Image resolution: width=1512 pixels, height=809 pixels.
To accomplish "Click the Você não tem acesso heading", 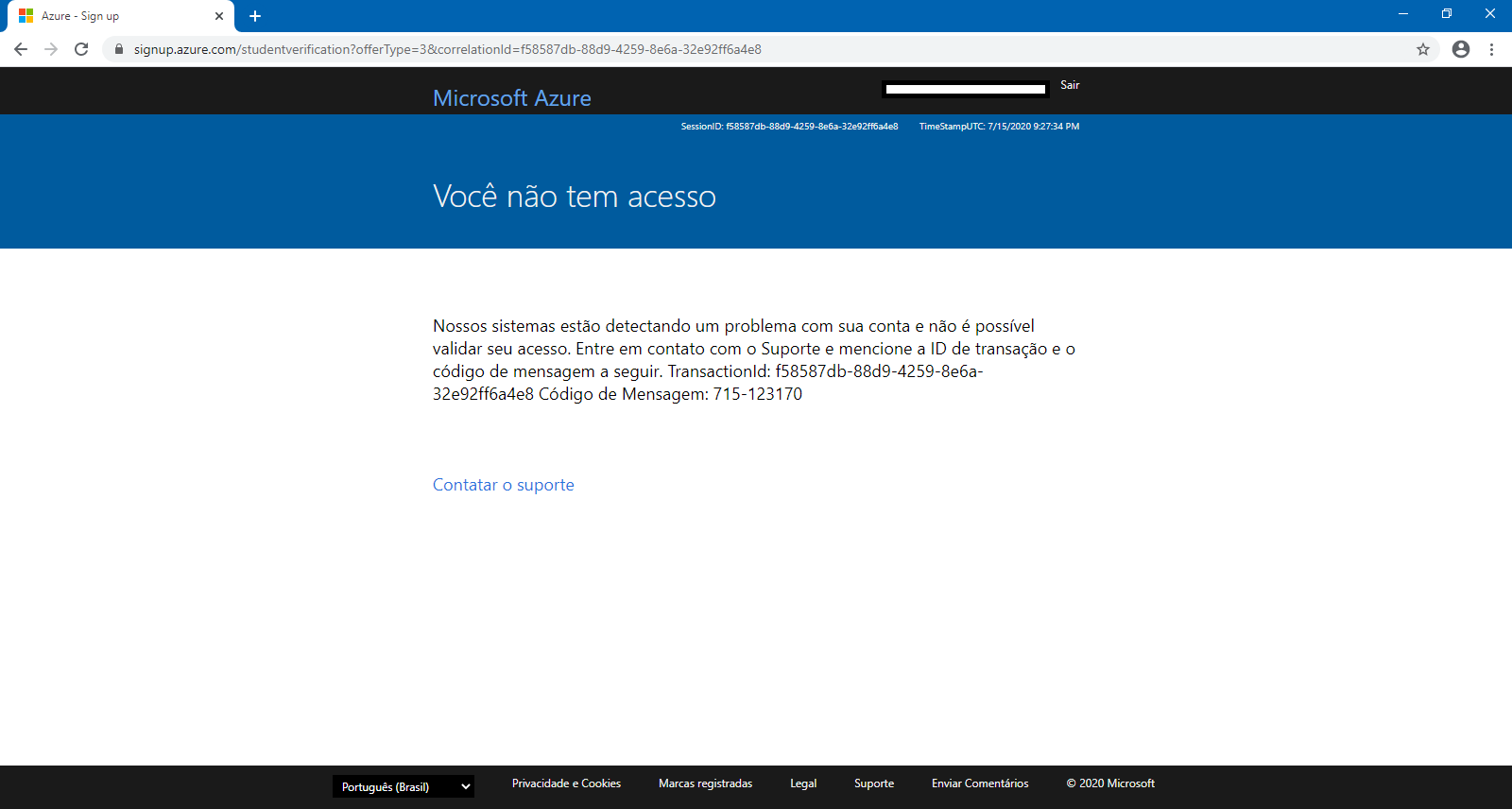I will pos(575,197).
